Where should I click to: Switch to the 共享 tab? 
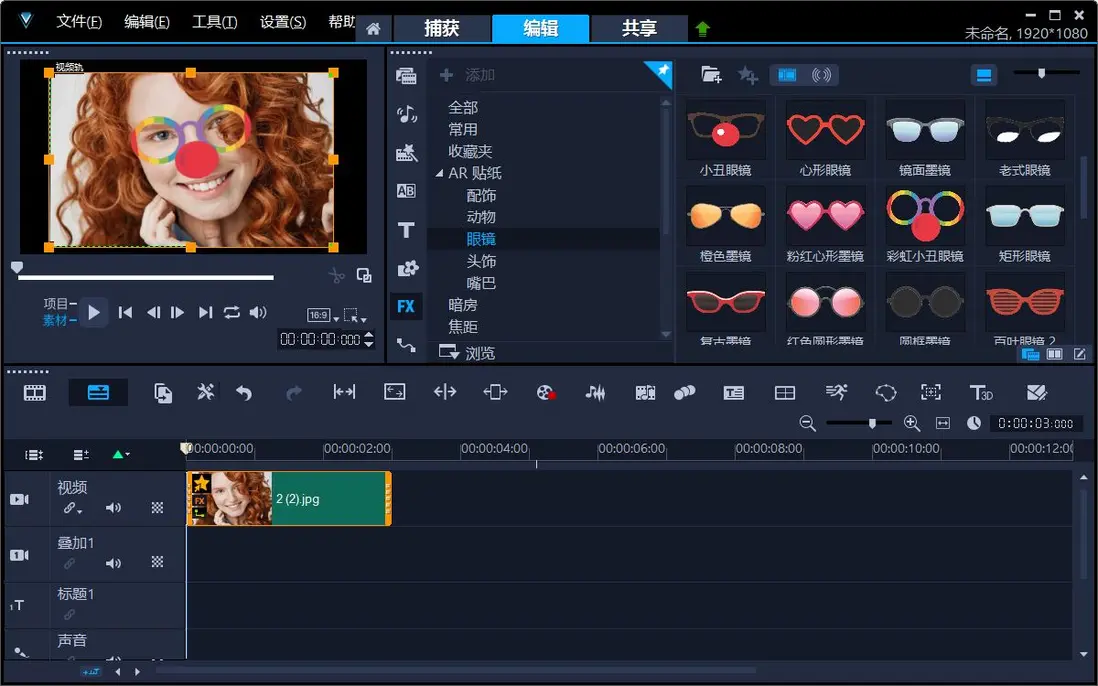click(639, 28)
